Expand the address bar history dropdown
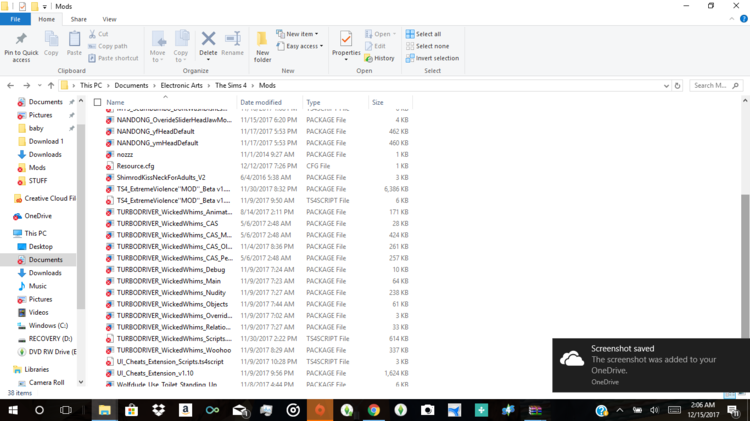The height and width of the screenshot is (421, 750). click(x=666, y=86)
